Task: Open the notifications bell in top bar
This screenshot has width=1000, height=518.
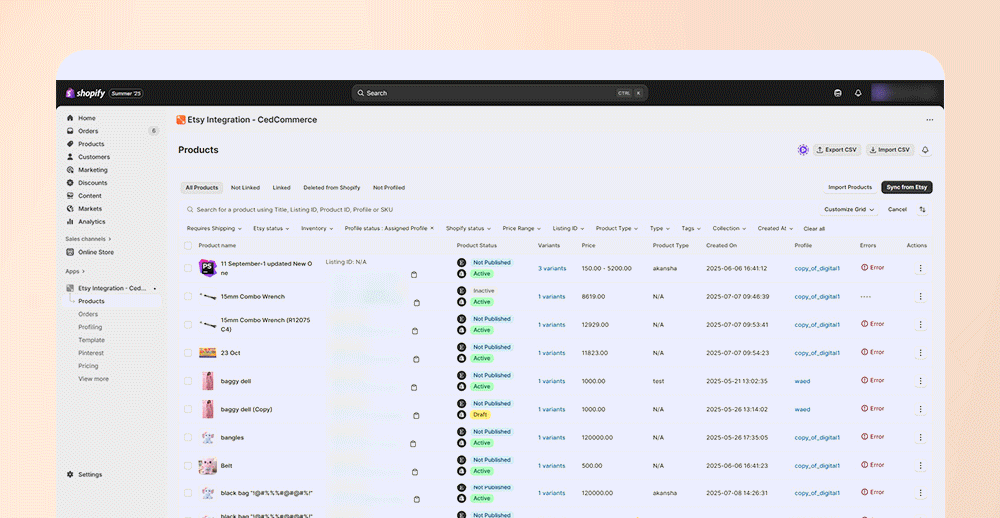Action: pyautogui.click(x=858, y=93)
